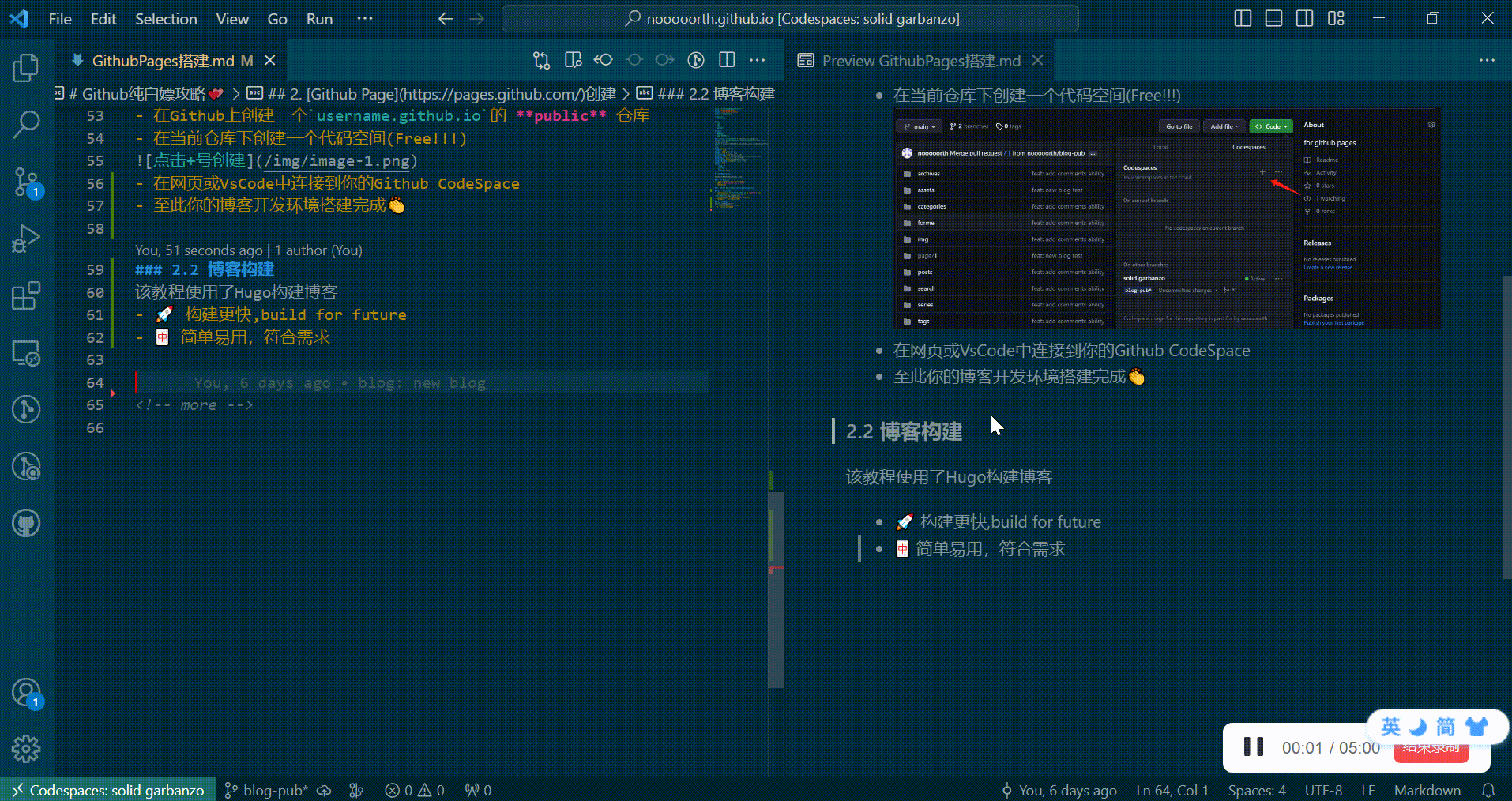Publish changes cloud icon in status bar
Image resolution: width=1512 pixels, height=801 pixels.
pyautogui.click(x=324, y=790)
